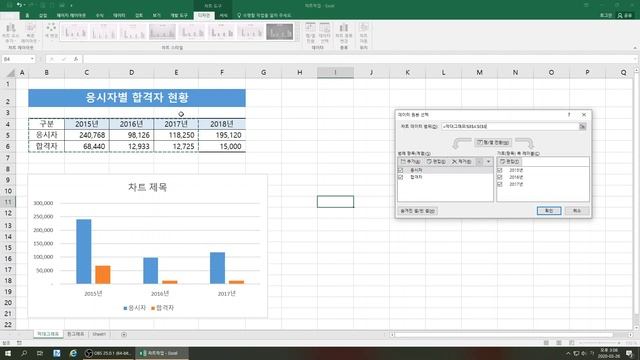Viewport: 640px width, 360px height.
Task: Open the Windows Start menu
Action: tap(8, 353)
